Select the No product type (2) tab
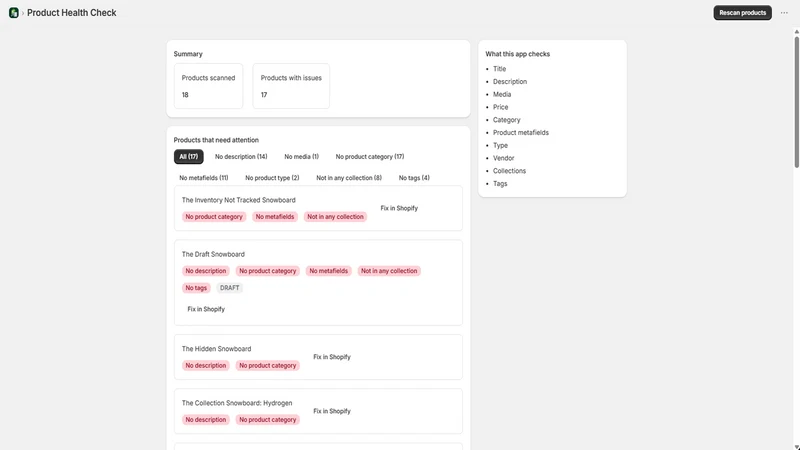This screenshot has height=450, width=800. 272,178
